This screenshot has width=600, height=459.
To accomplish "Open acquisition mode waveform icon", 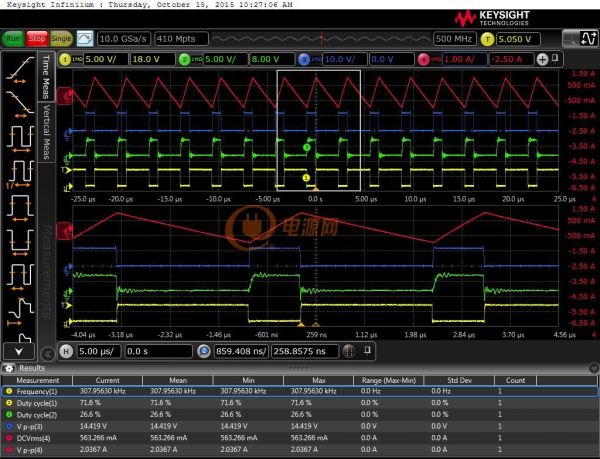I will point(85,39).
